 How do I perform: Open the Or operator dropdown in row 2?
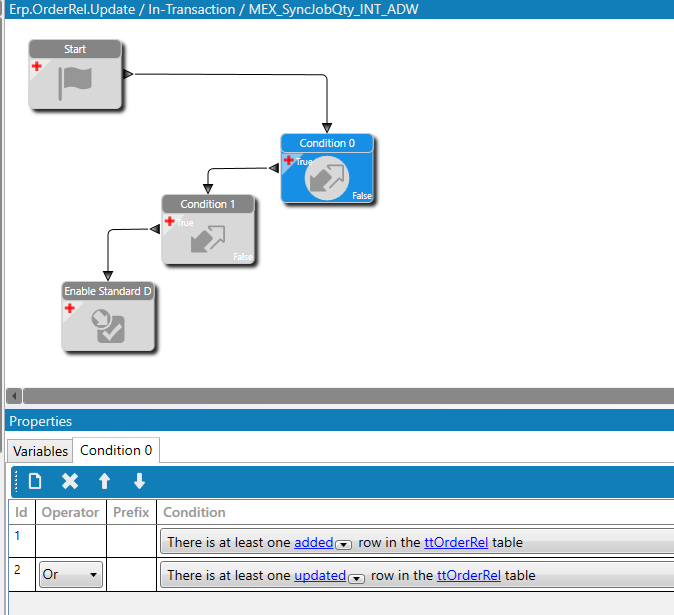pyautogui.click(x=71, y=575)
